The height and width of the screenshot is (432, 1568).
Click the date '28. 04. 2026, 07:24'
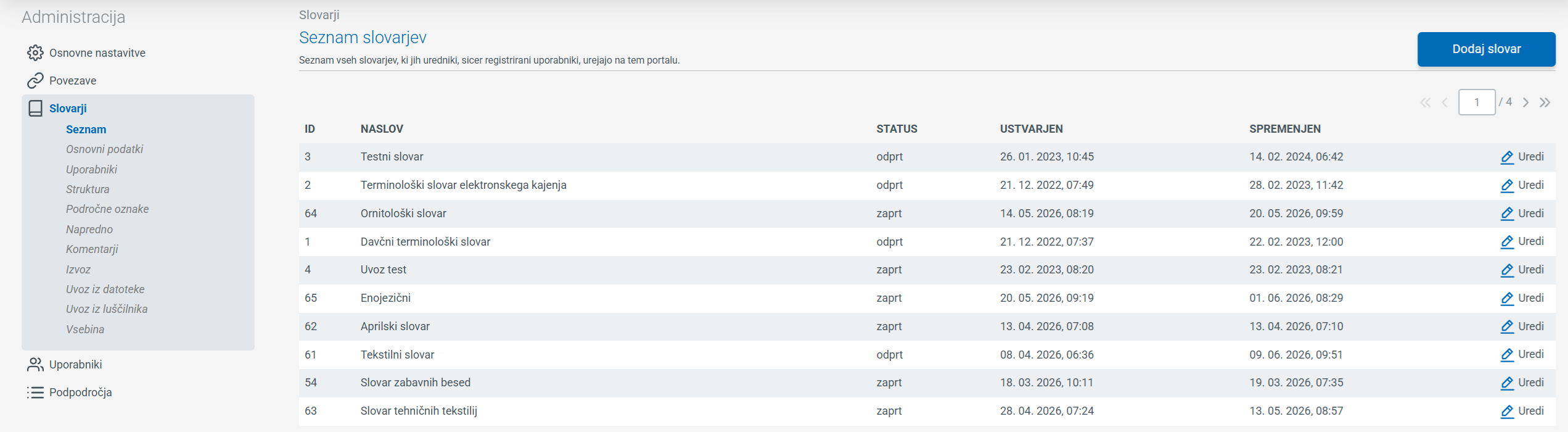coord(1046,411)
